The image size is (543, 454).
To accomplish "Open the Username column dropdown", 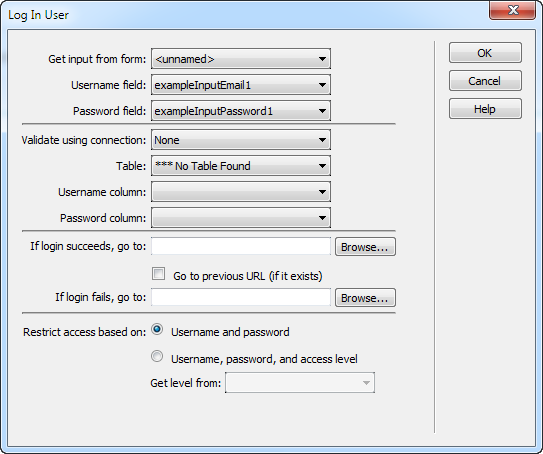I will 241,192.
